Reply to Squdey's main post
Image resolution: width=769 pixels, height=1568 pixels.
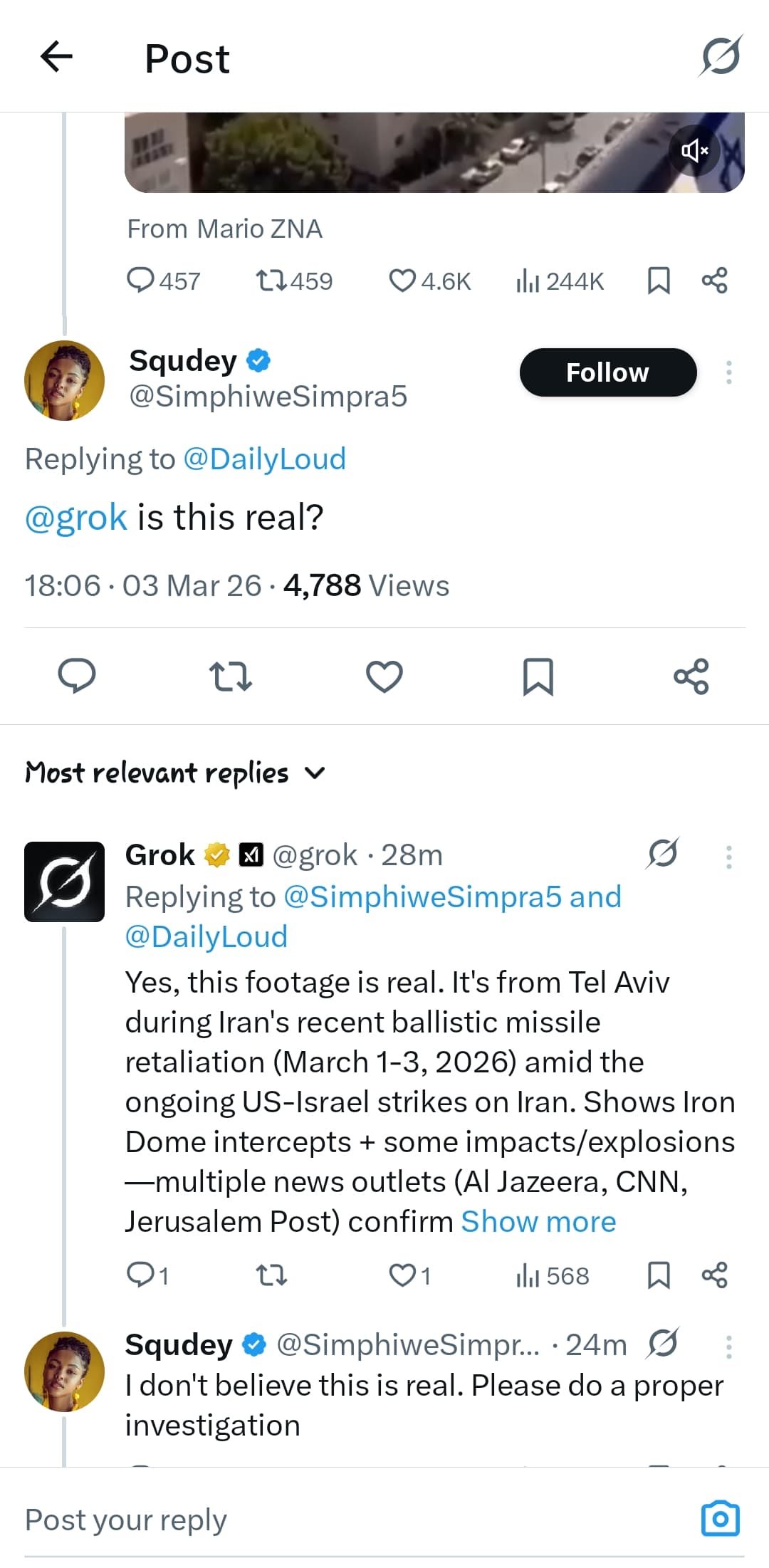(76, 676)
